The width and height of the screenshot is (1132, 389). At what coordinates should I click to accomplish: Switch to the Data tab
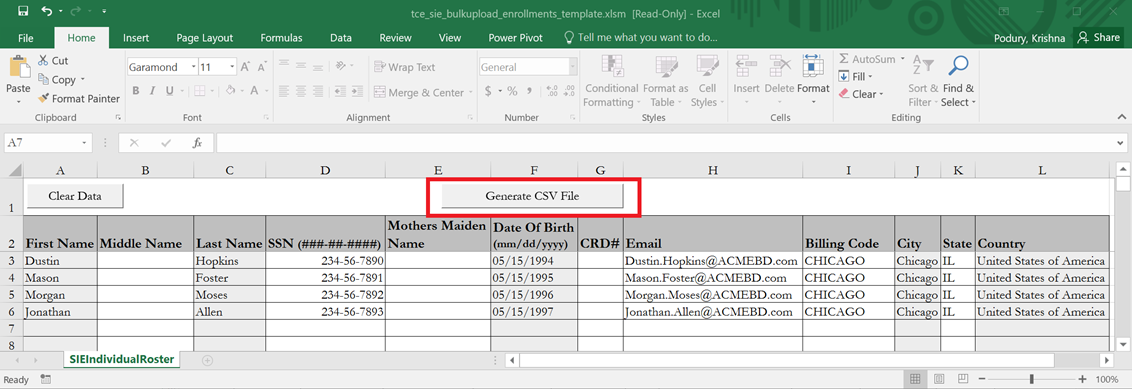341,38
